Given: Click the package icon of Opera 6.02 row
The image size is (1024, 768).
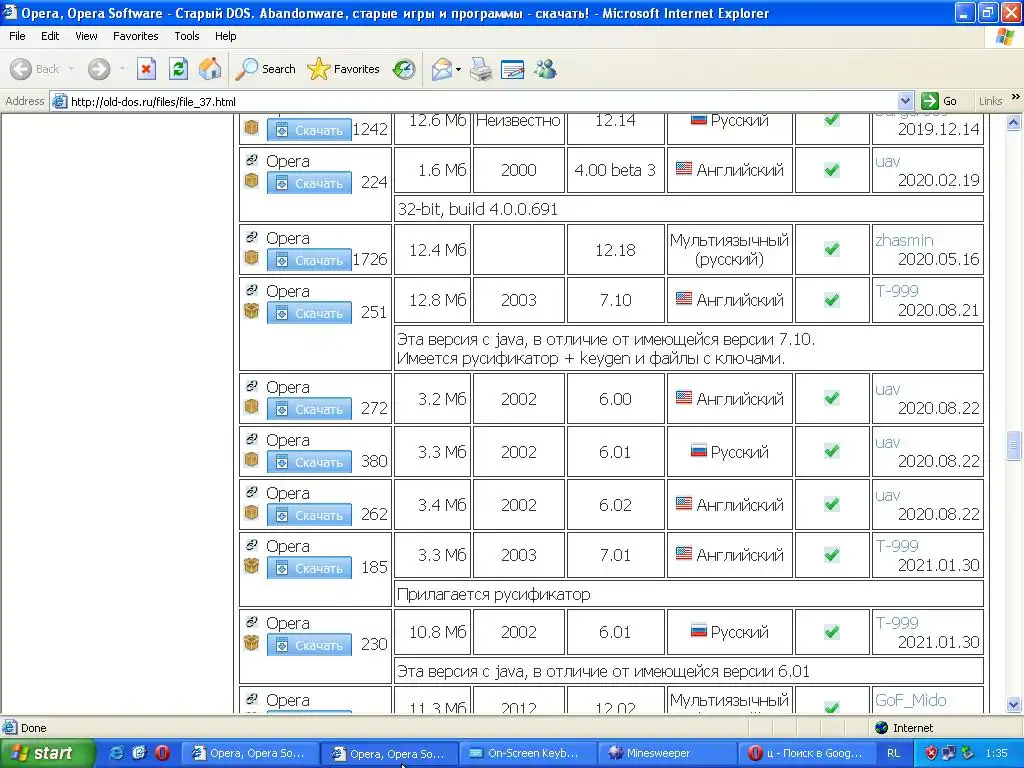Looking at the screenshot, I should (x=251, y=513).
